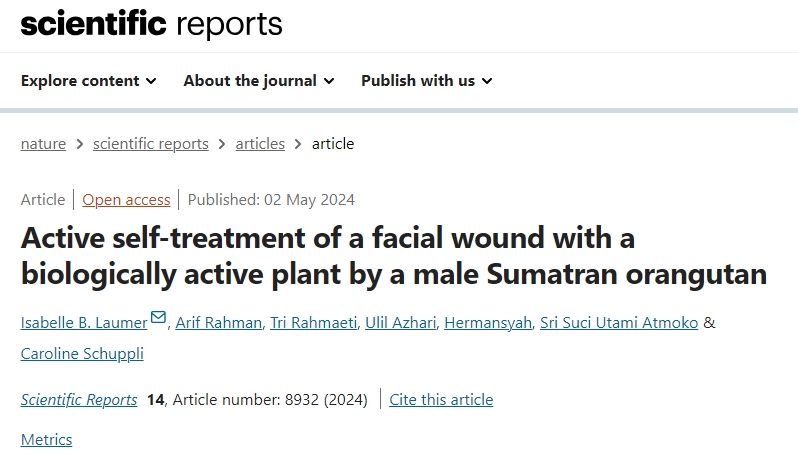
Task: Expand the Publish with us chevron
Action: coord(487,81)
